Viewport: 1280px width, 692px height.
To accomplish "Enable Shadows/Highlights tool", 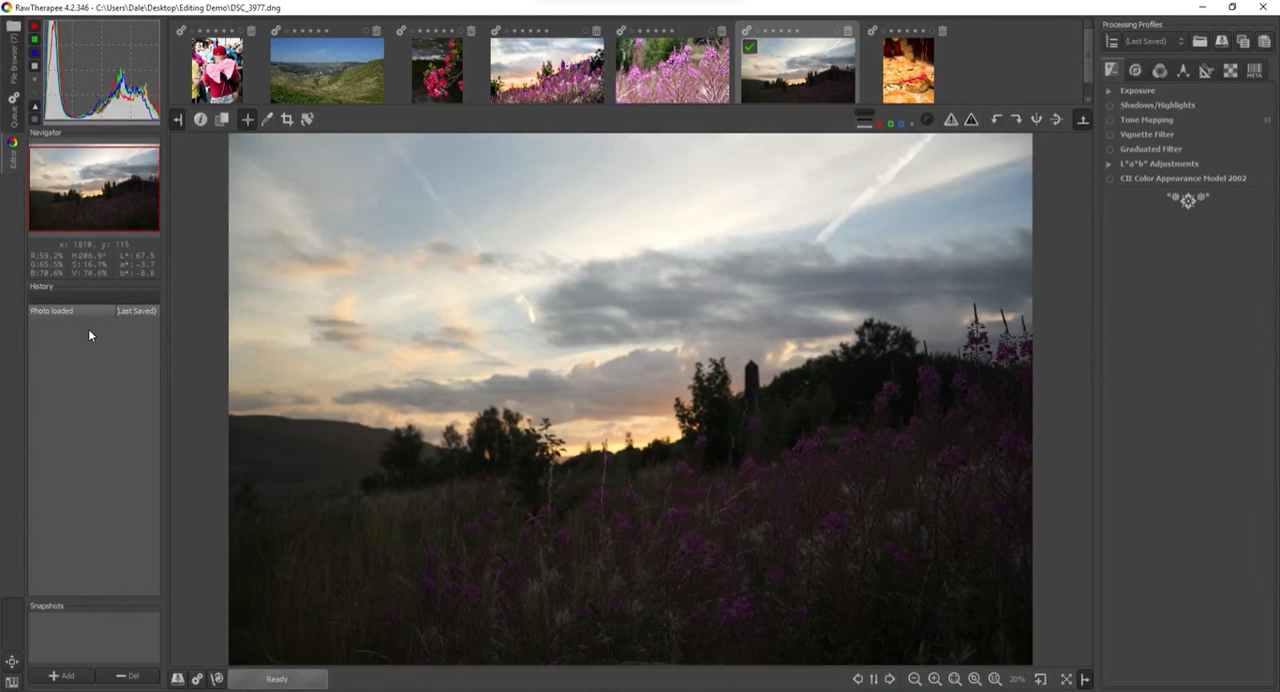I will coord(1109,105).
